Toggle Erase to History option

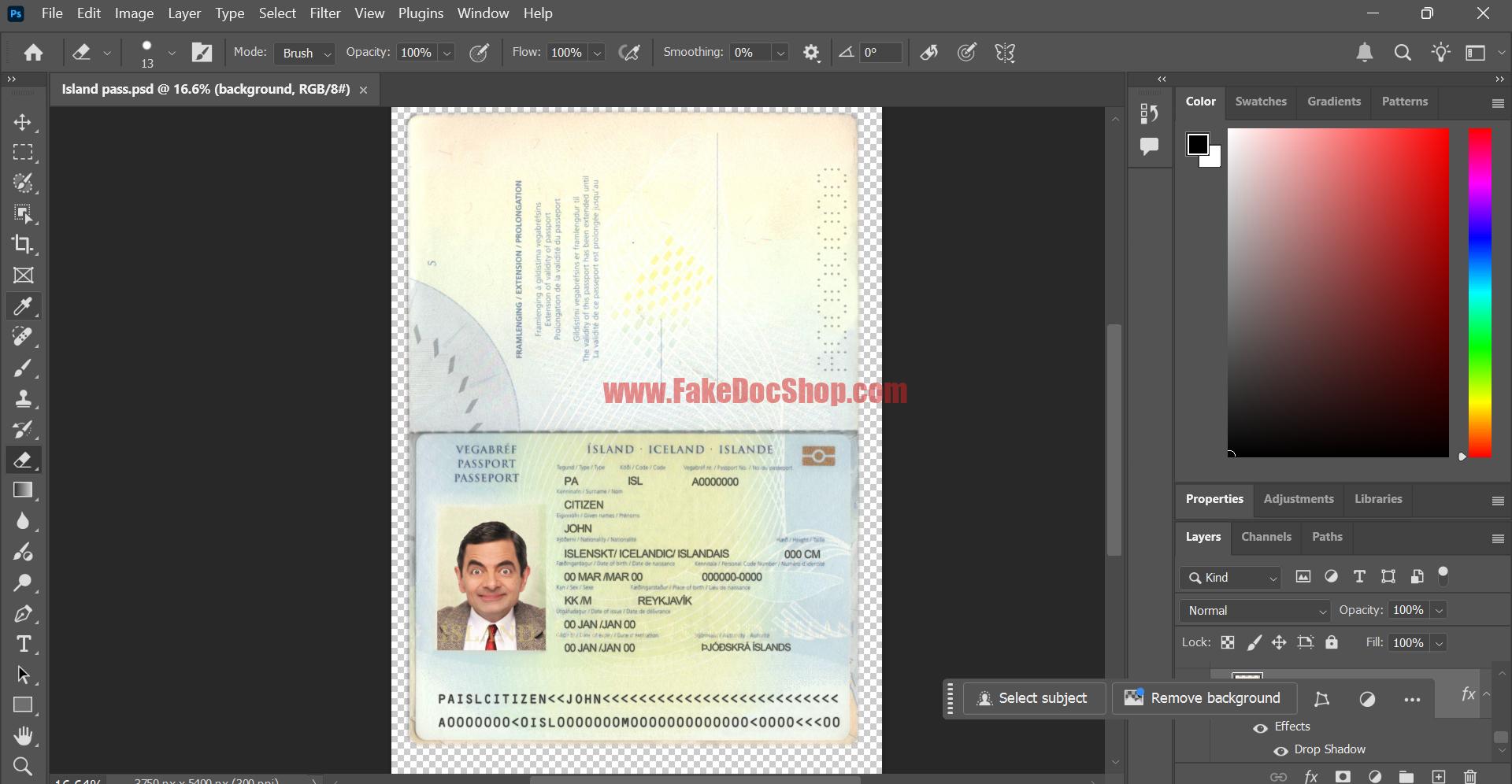click(x=929, y=53)
